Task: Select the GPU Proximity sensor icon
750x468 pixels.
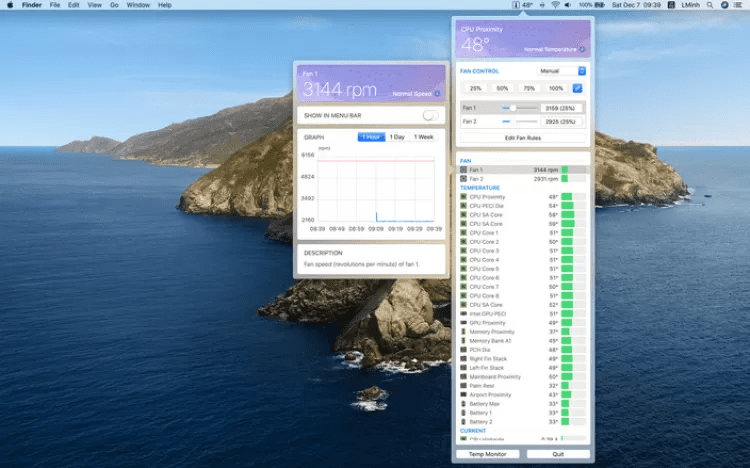Action: (463, 323)
